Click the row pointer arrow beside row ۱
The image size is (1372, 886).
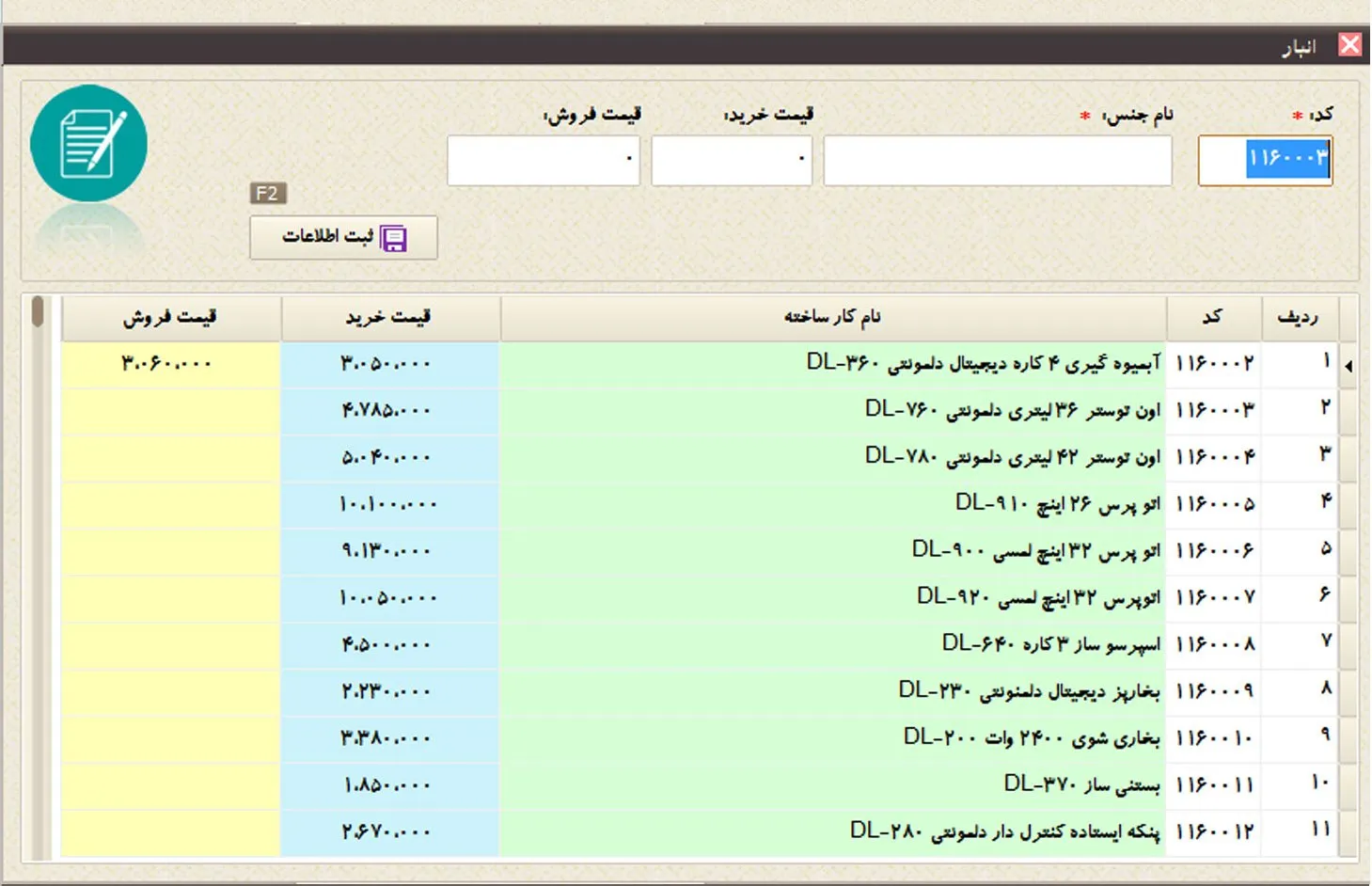coord(1348,366)
